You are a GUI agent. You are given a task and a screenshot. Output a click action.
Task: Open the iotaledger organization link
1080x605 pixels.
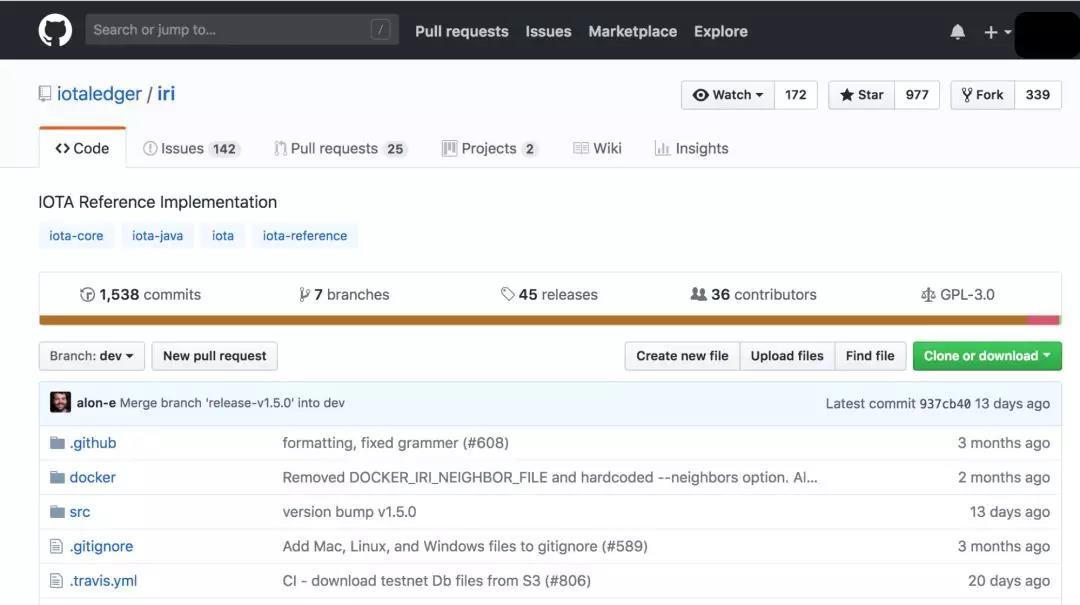click(99, 94)
